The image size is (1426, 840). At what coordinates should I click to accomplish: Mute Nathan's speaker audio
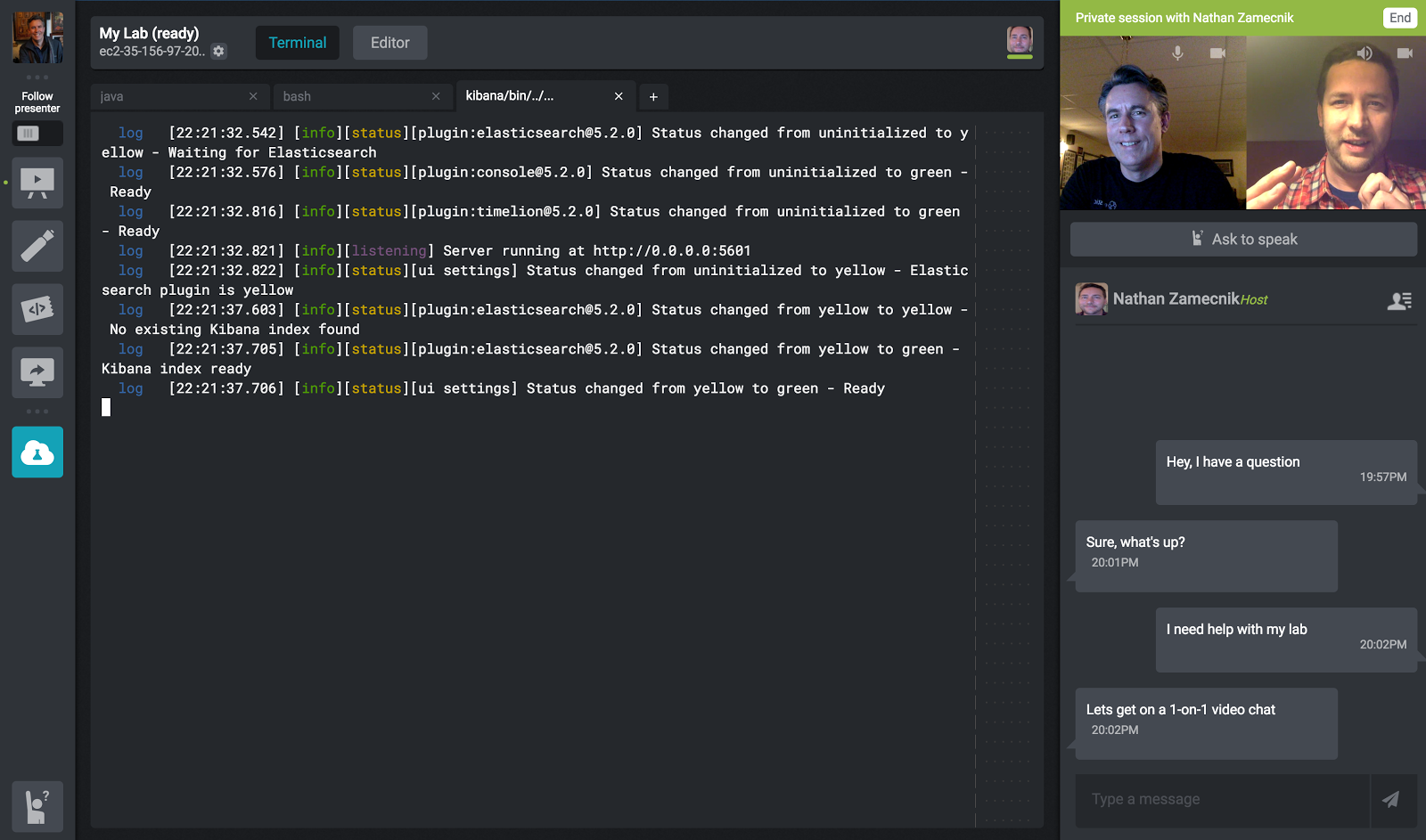(x=1365, y=53)
